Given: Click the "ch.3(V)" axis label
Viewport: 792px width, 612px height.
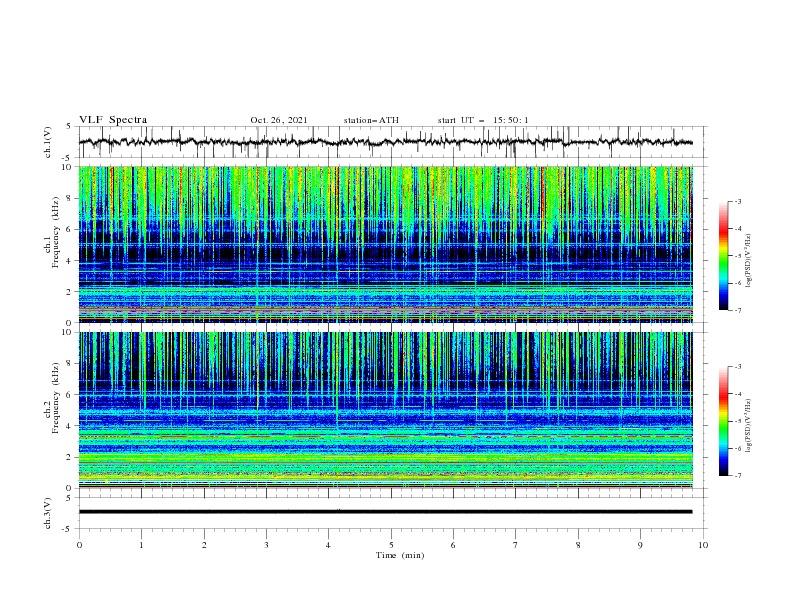Looking at the screenshot, I should [48, 513].
